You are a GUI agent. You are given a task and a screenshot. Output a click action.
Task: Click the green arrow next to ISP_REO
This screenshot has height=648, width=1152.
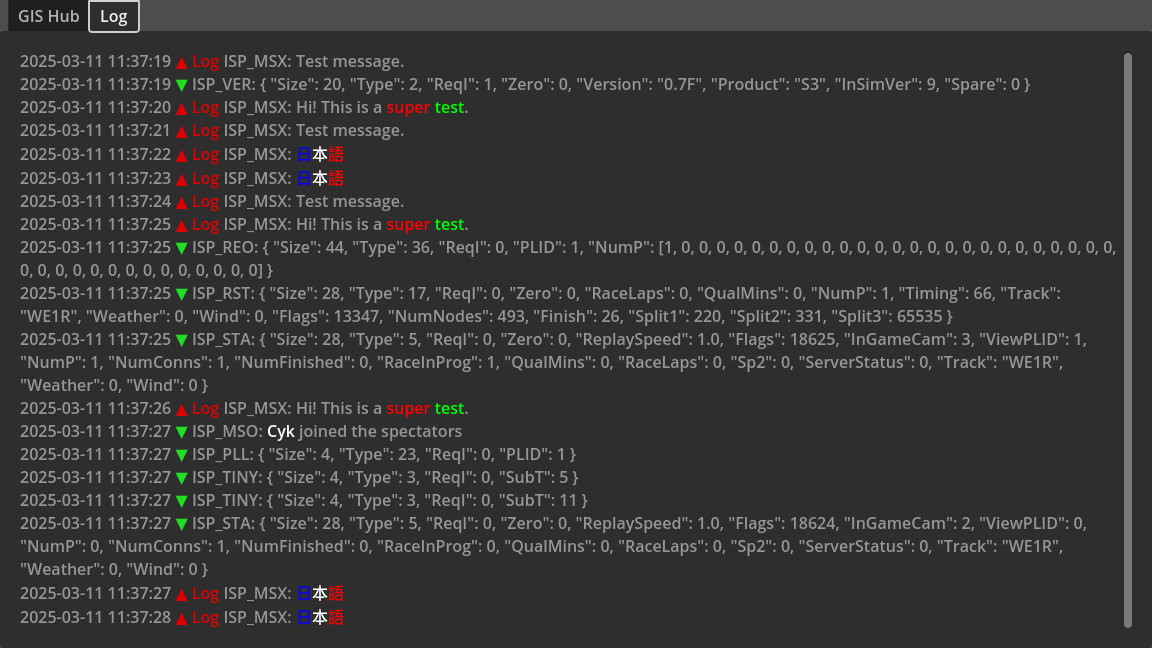point(181,248)
